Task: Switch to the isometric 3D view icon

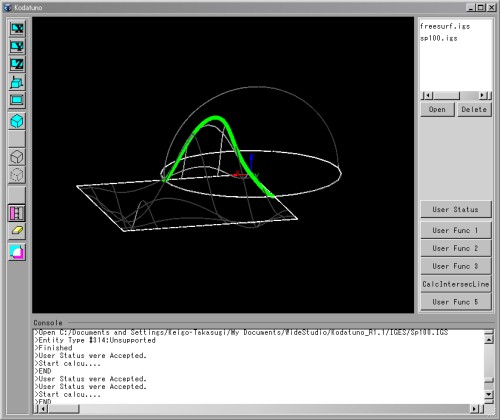Action: coord(17,82)
